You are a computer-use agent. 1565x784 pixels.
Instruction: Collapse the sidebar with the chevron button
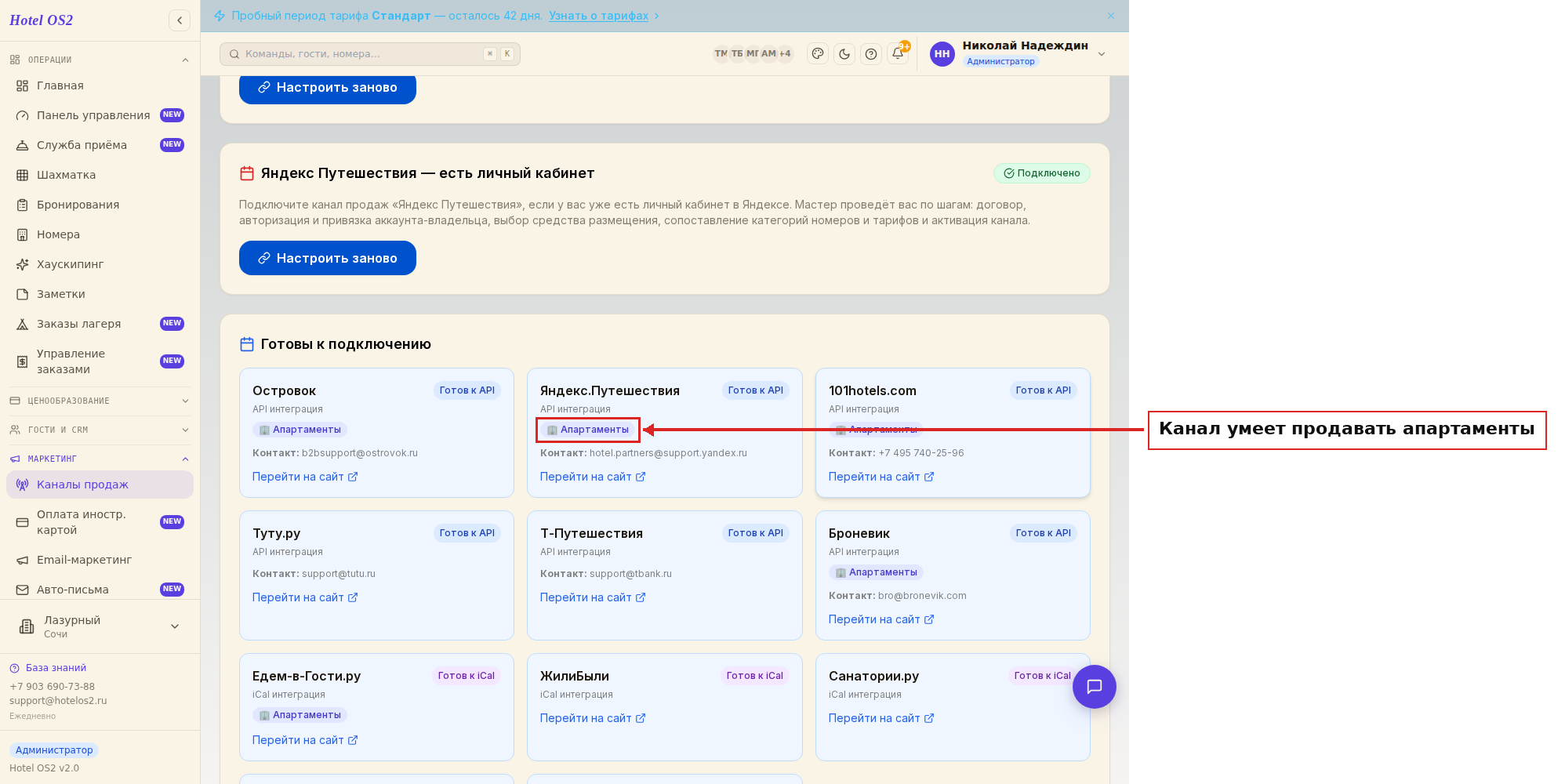[x=180, y=20]
